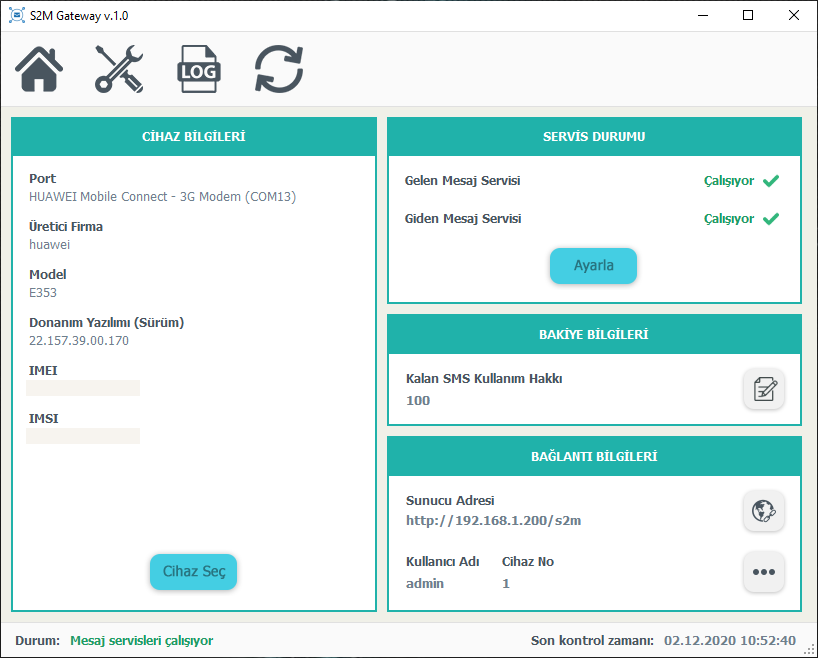Open settings via wrench and screwdriver icon
The image size is (818, 658).
click(x=119, y=70)
